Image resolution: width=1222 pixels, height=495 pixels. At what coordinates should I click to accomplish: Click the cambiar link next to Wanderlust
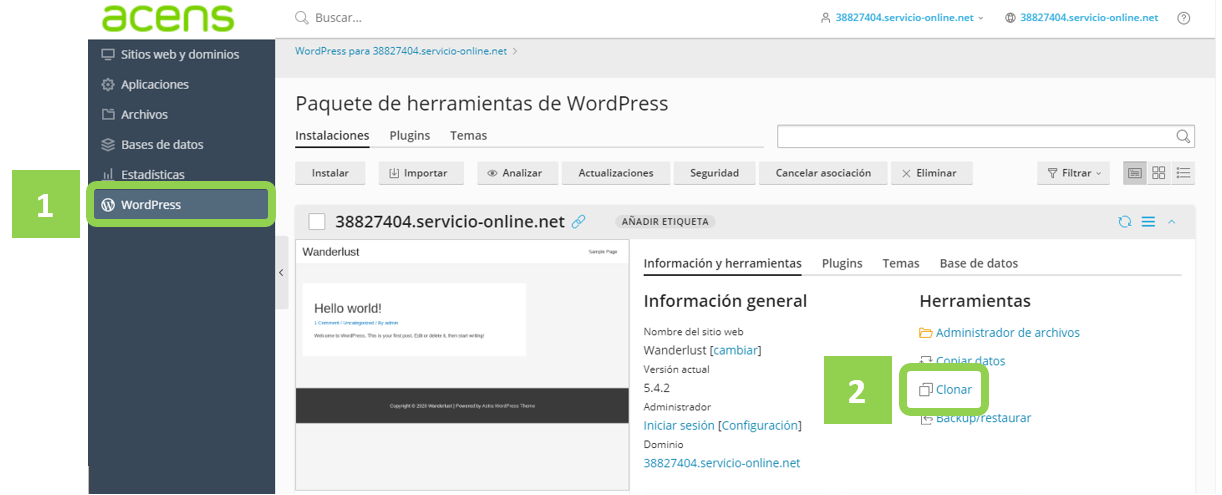tap(735, 350)
